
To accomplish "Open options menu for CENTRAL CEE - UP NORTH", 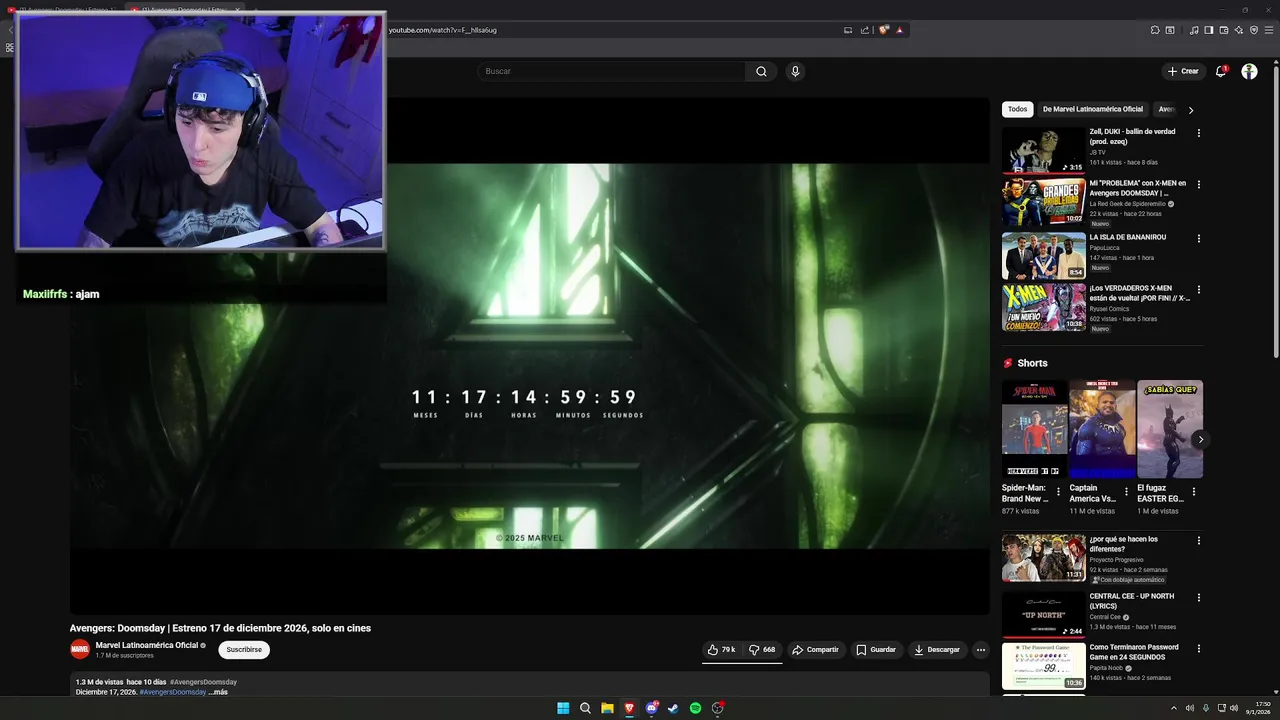I will tap(1199, 598).
